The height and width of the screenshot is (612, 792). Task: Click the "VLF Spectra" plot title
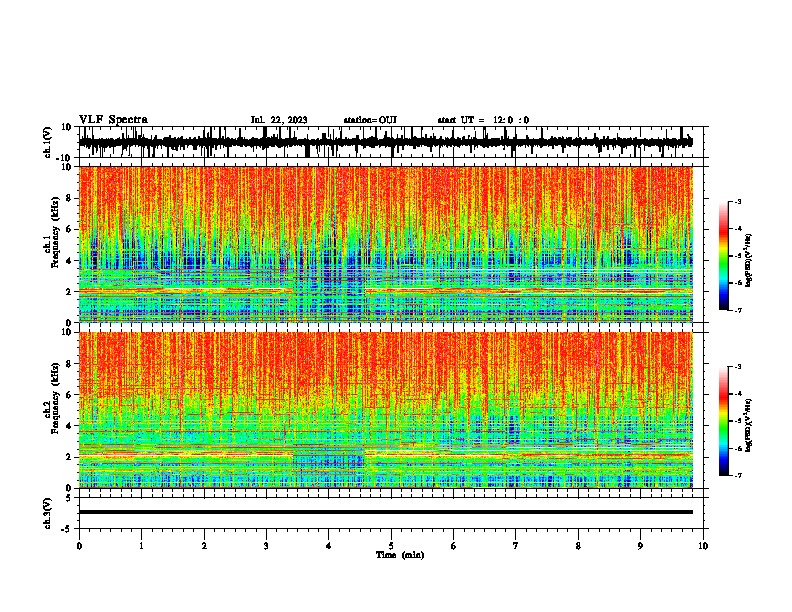[113, 120]
